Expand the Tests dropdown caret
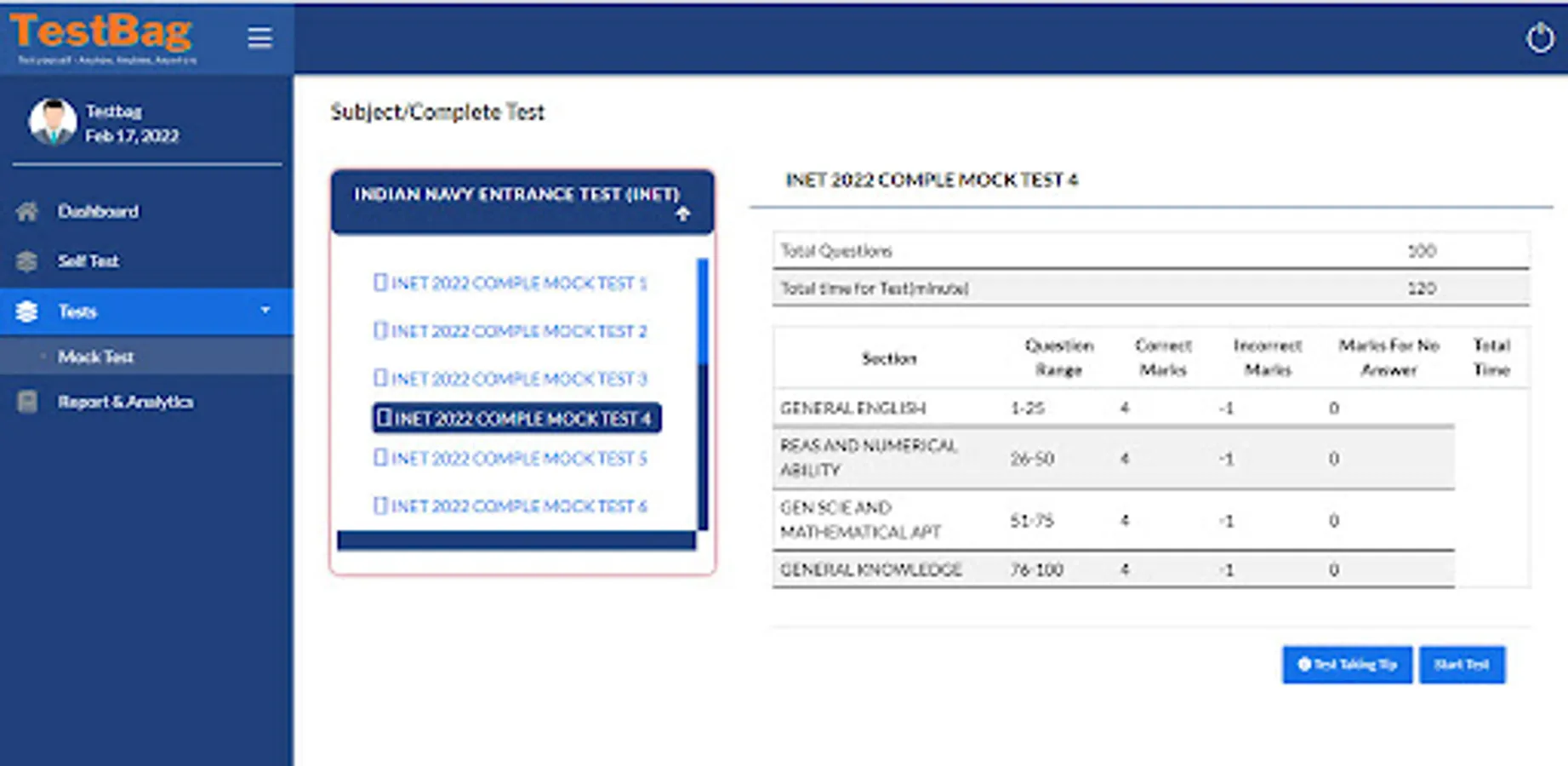 265,311
